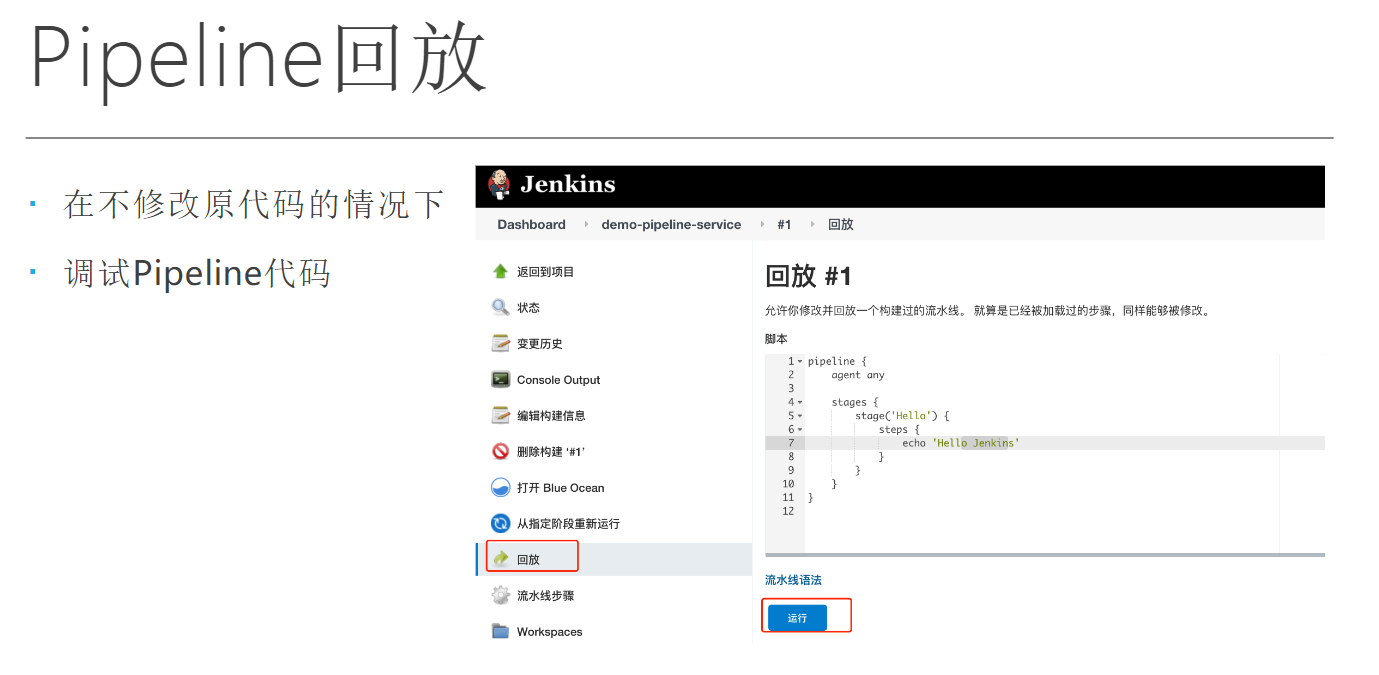The width and height of the screenshot is (1379, 675).
Task: Click the magnifier icon beside 状态
Action: pyautogui.click(x=501, y=307)
